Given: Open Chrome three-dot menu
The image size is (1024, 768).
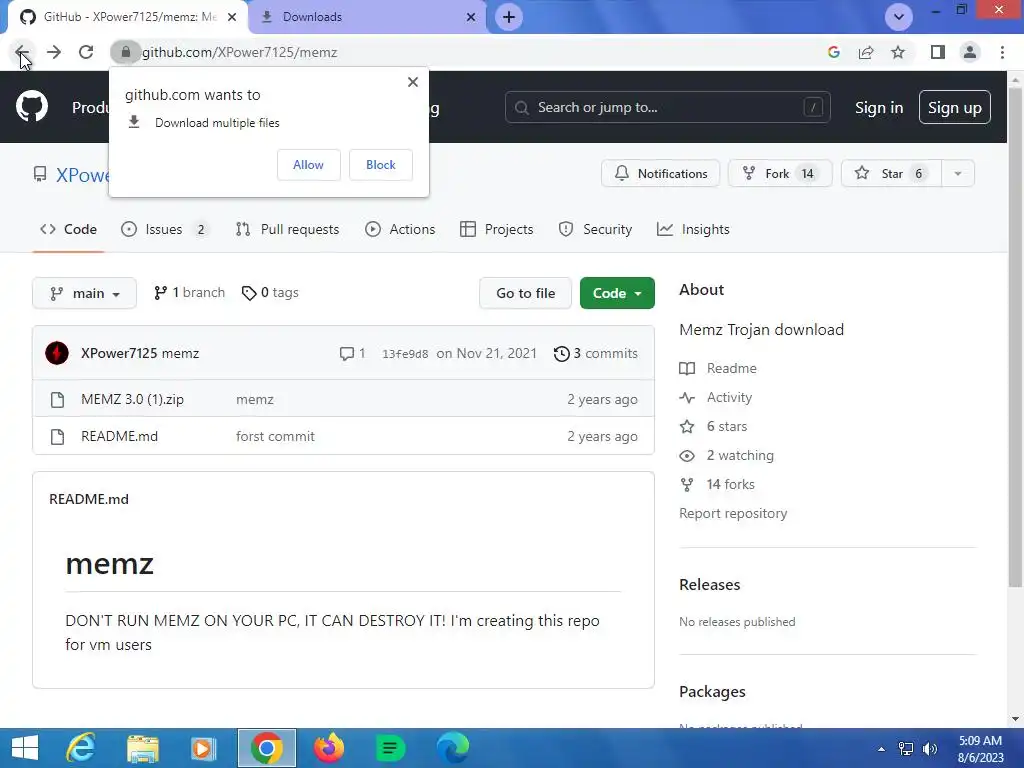Looking at the screenshot, I should pyautogui.click(x=1002, y=52).
